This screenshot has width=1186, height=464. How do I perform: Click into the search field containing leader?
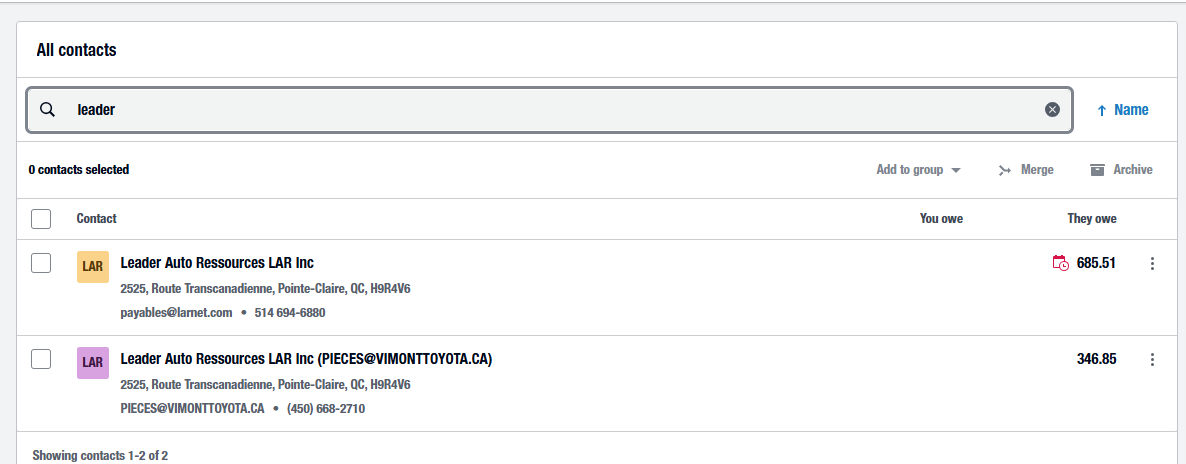[x=550, y=110]
